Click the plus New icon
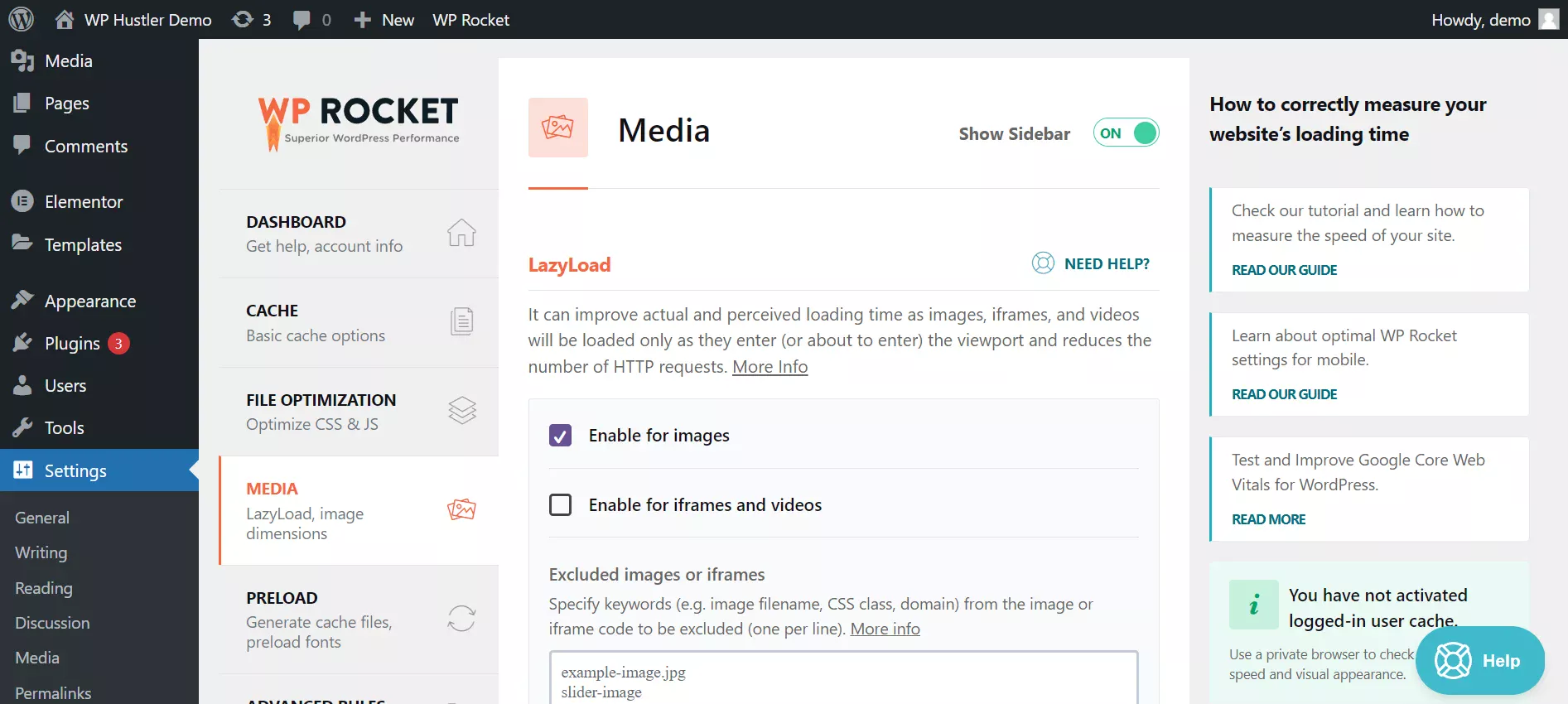Image resolution: width=1568 pixels, height=704 pixels. tap(362, 20)
